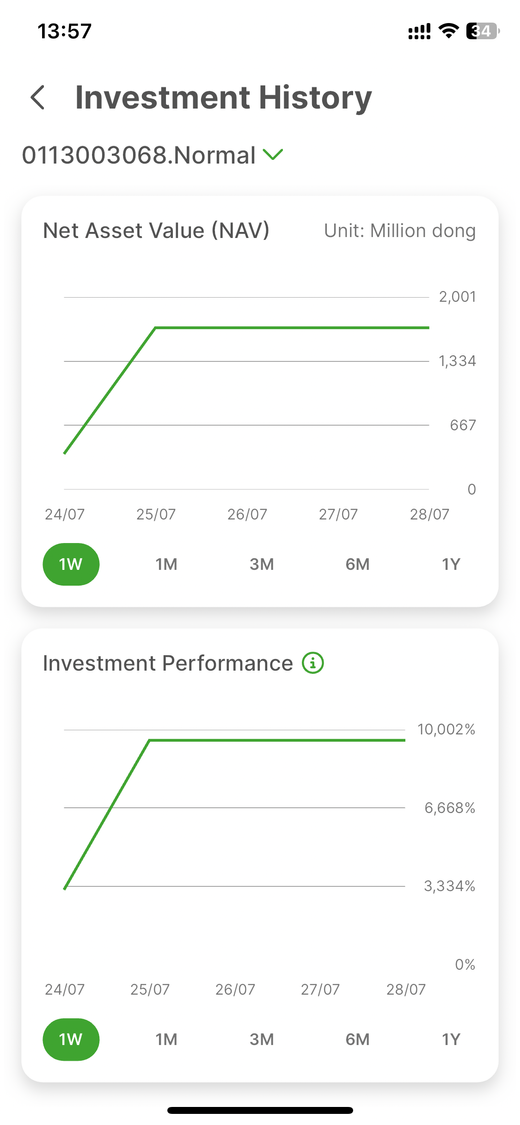
Task: Choose 1M on Investment Performance chart
Action: click(x=166, y=1040)
